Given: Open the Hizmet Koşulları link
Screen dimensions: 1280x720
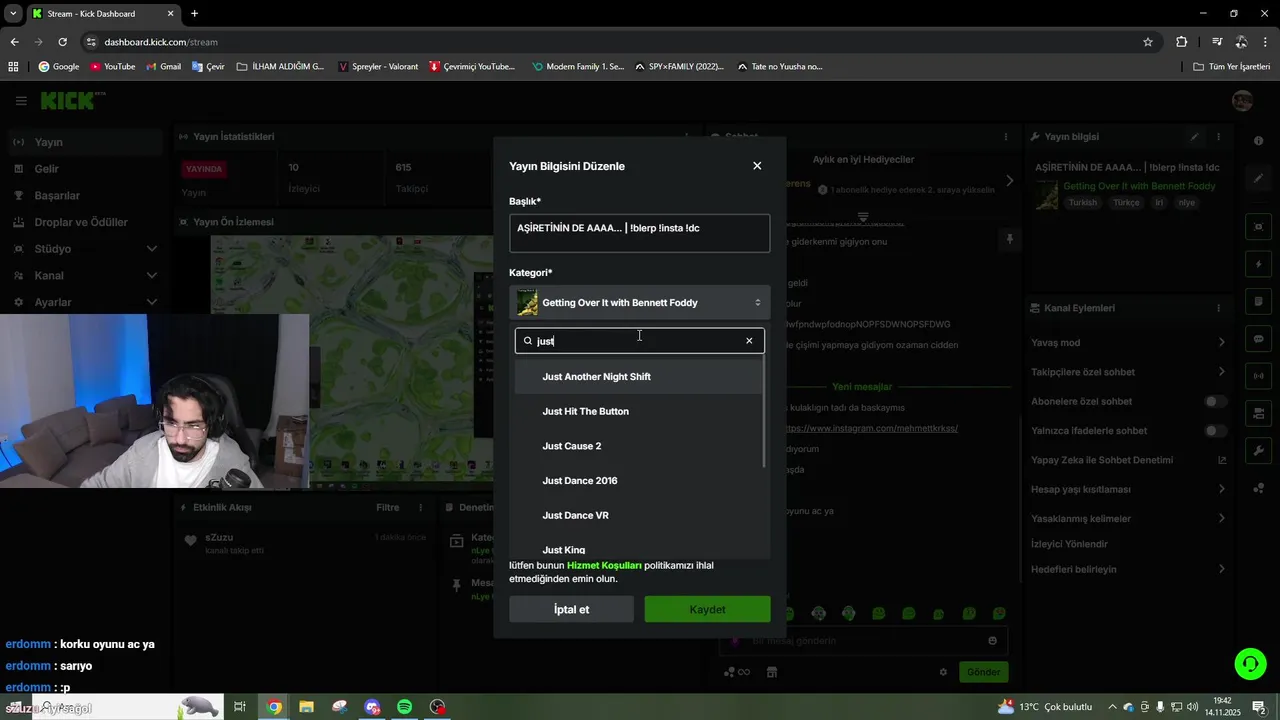Looking at the screenshot, I should [x=604, y=565].
